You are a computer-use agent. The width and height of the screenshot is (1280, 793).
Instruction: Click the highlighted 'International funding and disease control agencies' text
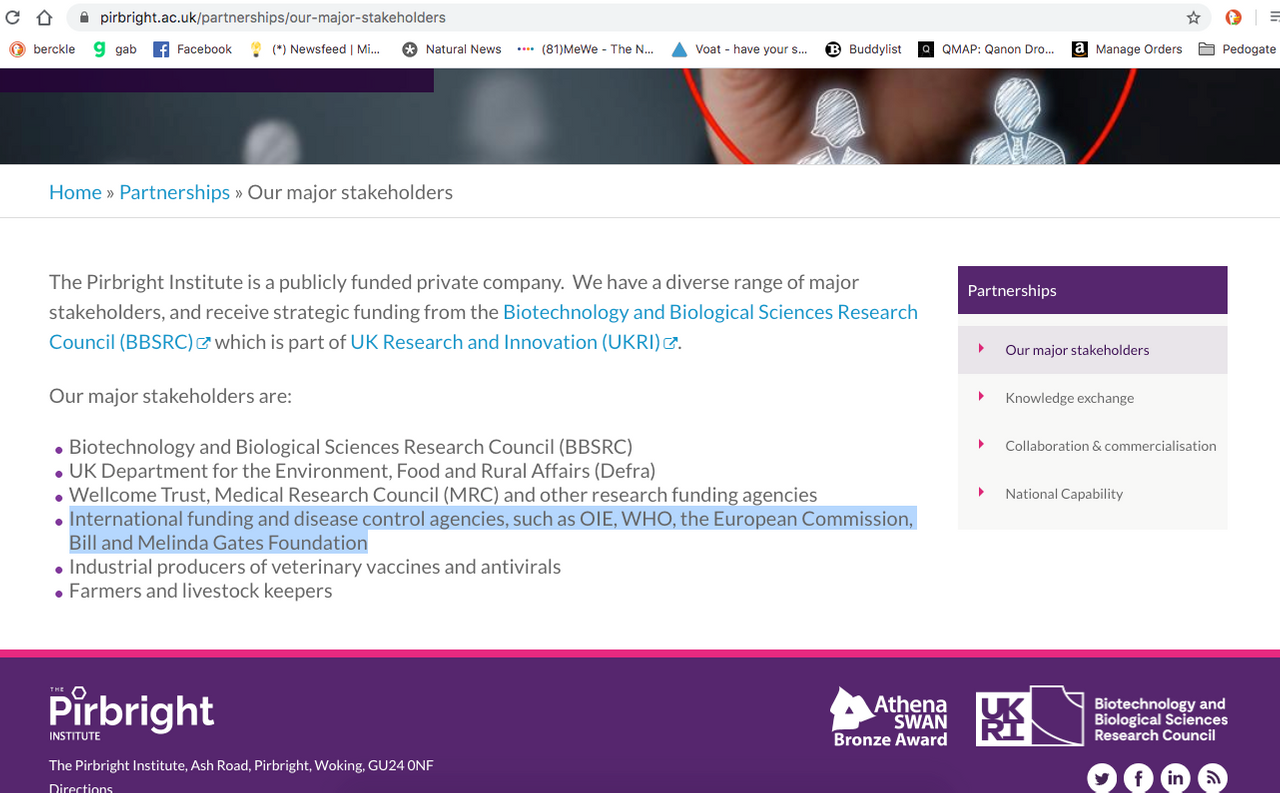tap(491, 531)
